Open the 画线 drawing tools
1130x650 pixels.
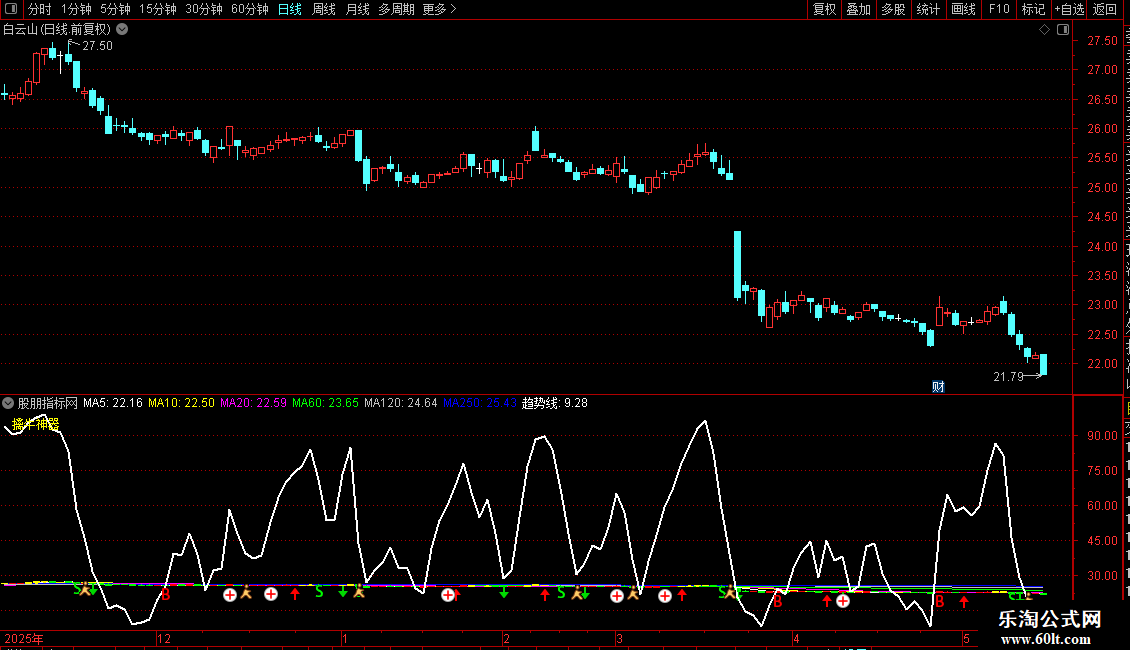click(x=963, y=9)
